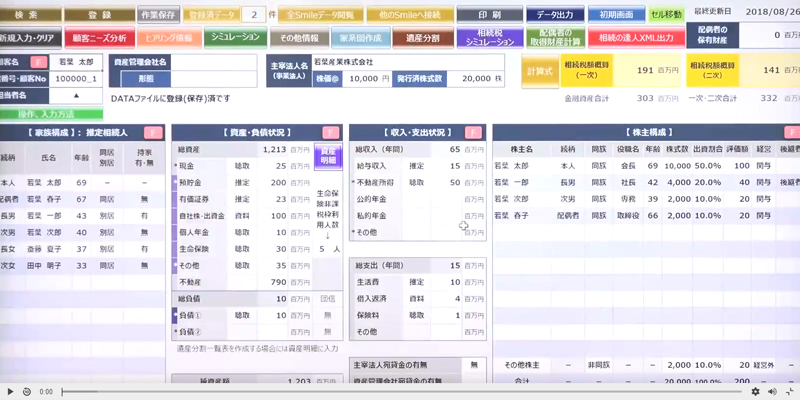Open 相続税シミュレーション
This screenshot has width=800, height=400.
[490, 38]
